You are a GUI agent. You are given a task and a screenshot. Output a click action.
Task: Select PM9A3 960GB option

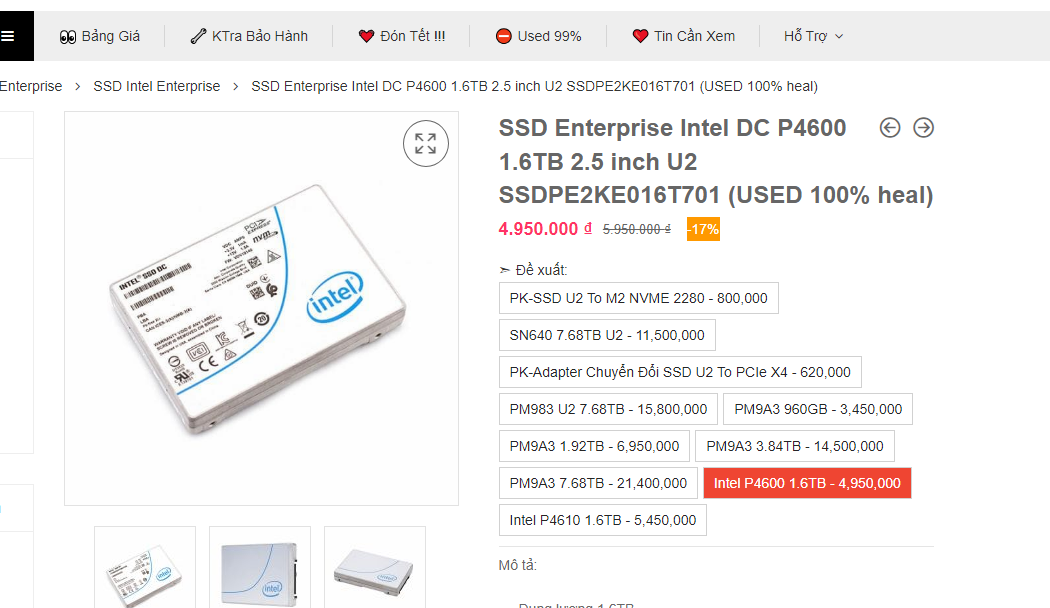click(818, 408)
